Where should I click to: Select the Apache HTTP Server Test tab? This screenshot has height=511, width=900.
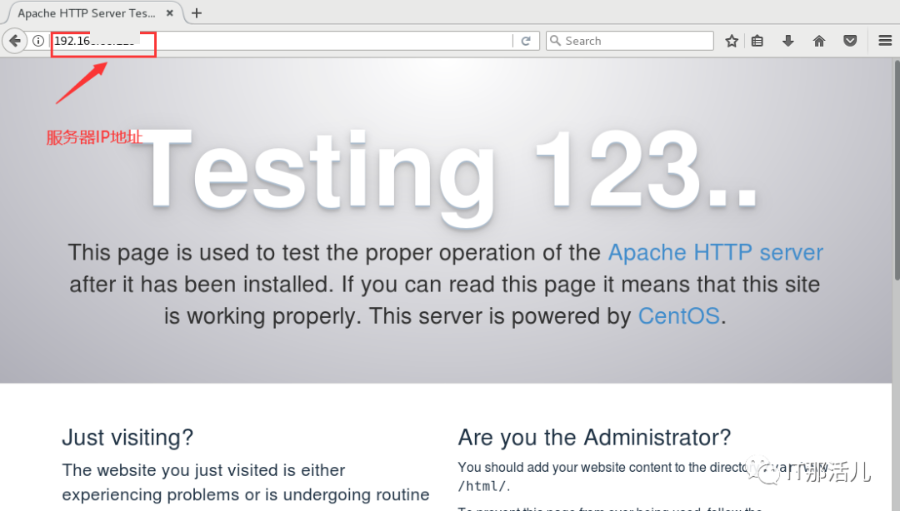[x=85, y=13]
